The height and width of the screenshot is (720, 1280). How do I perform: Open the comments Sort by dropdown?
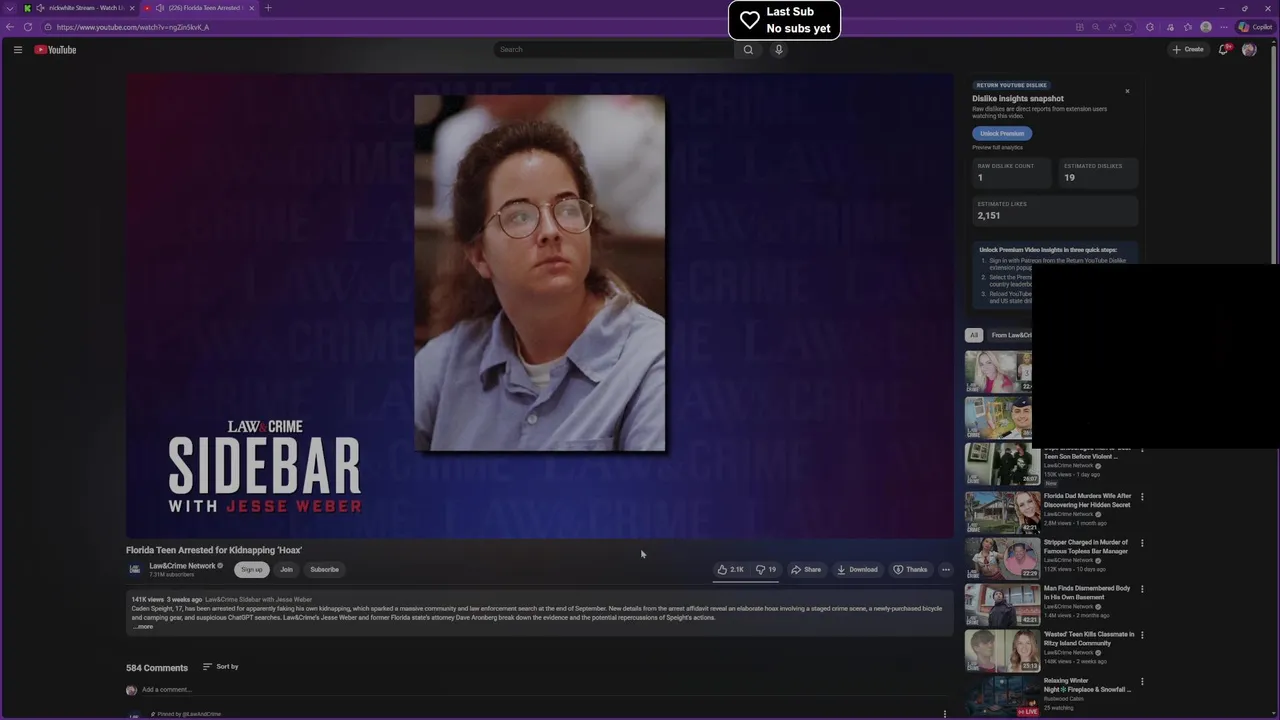pos(221,666)
